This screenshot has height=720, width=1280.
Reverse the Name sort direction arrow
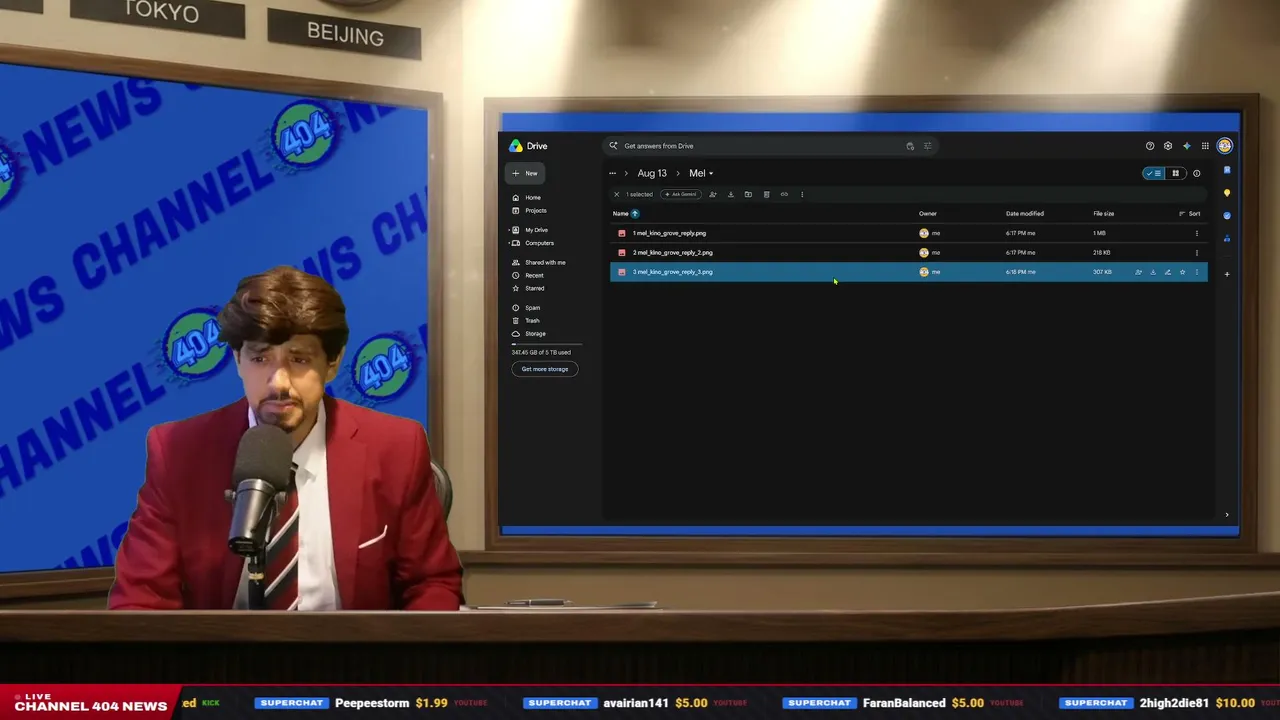click(635, 214)
